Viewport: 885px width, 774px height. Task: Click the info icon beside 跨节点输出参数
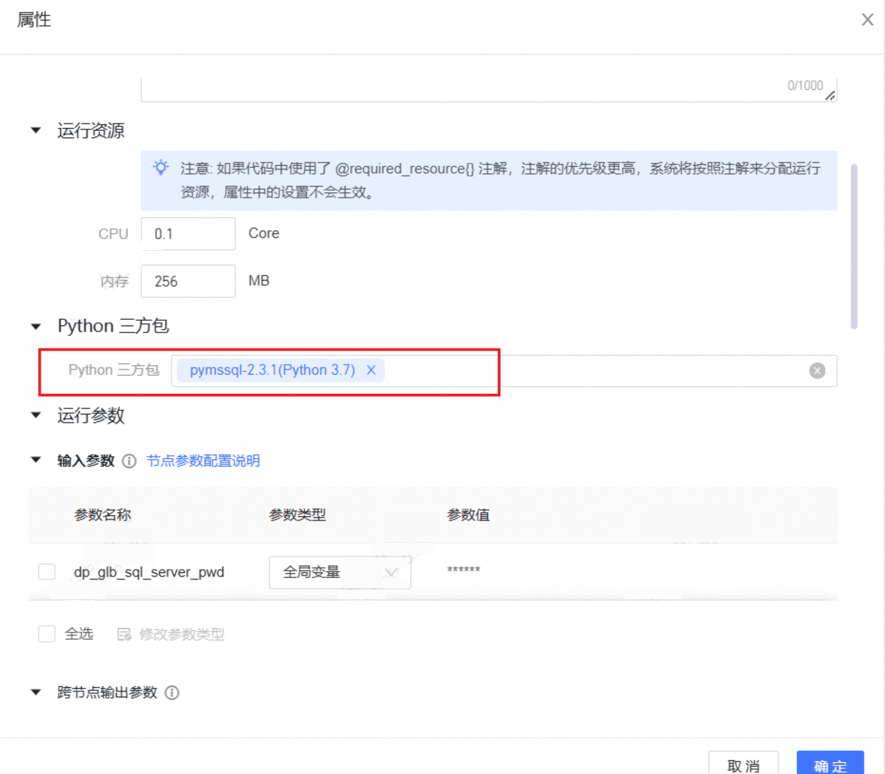(x=172, y=693)
